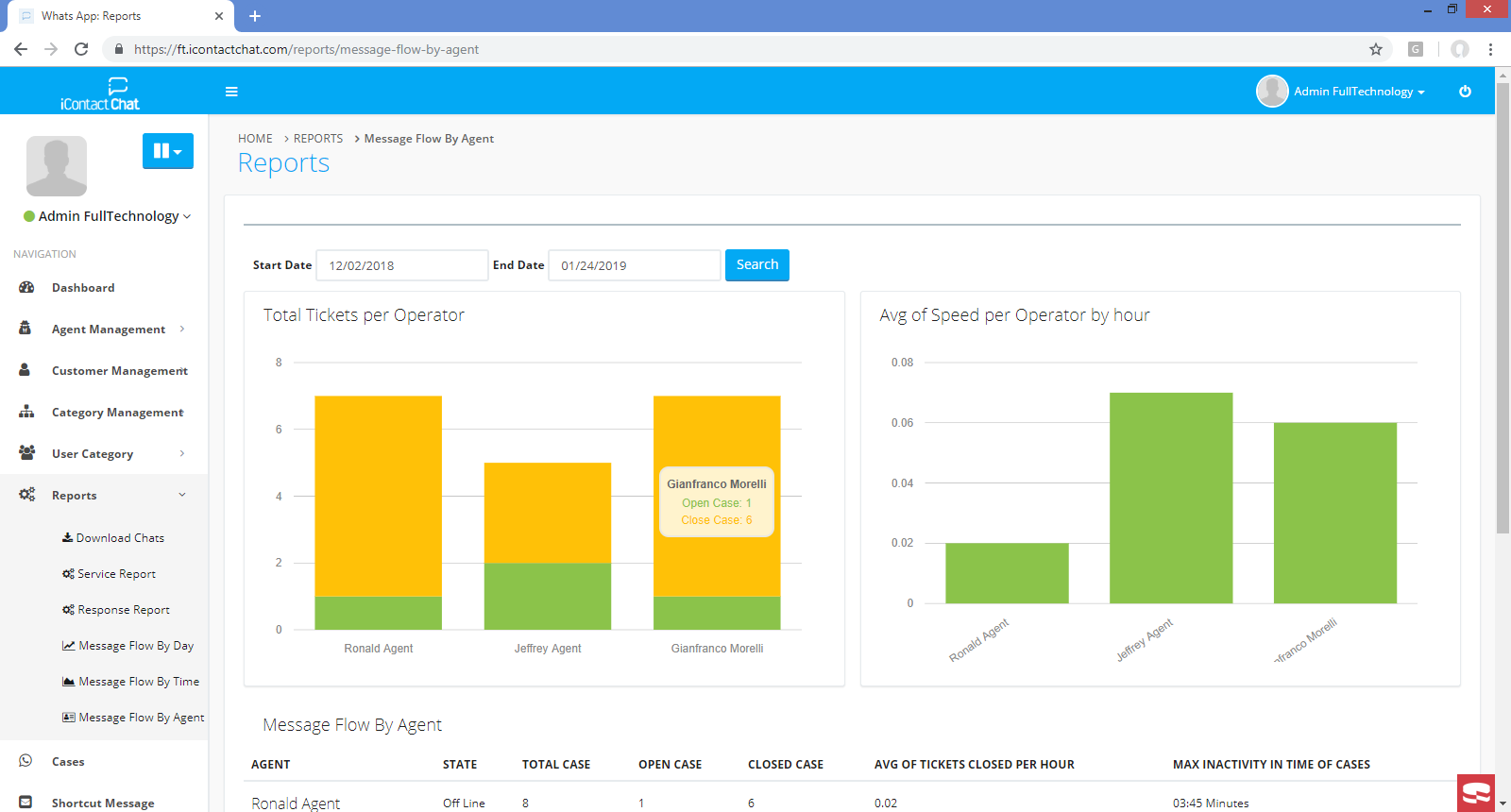Open the iContact Chat logo home

pos(99,93)
